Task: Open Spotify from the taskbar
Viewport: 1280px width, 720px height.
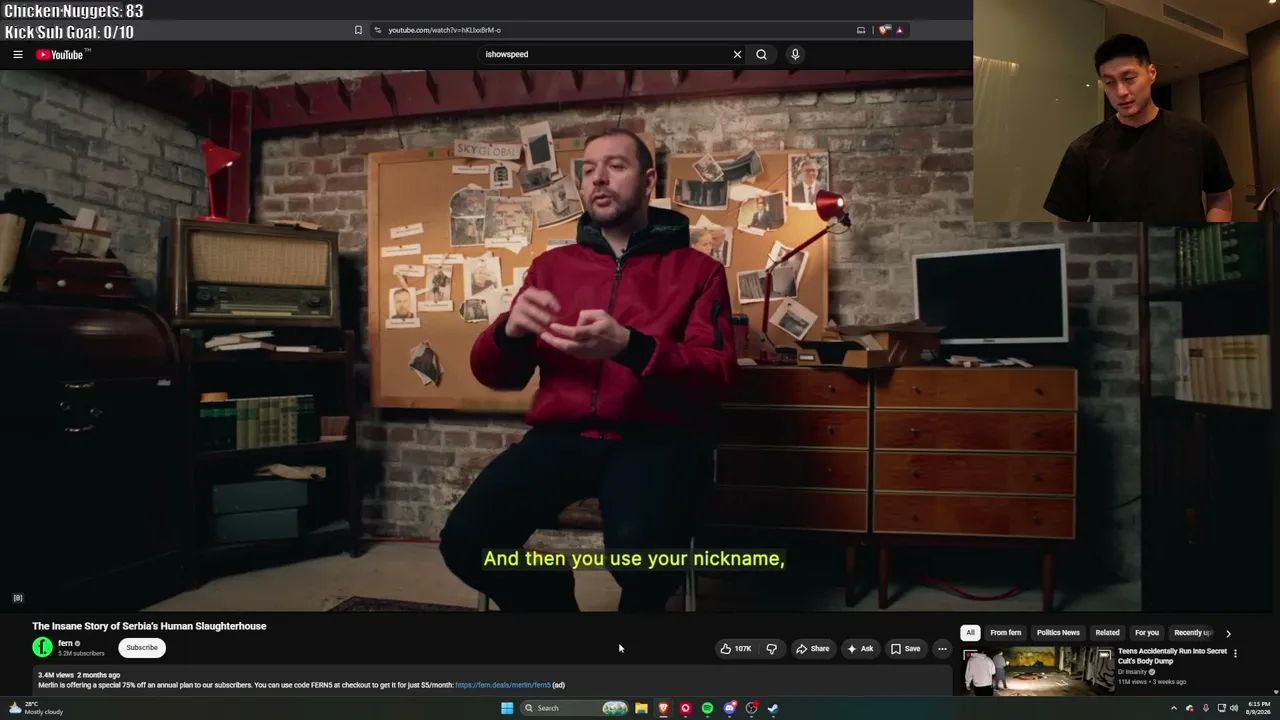Action: point(707,708)
